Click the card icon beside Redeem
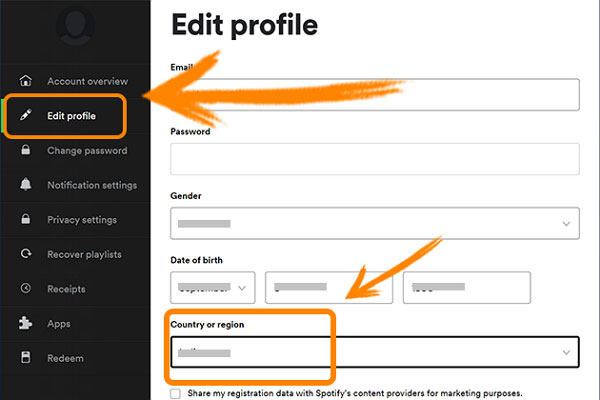The width and height of the screenshot is (600, 400). [x=26, y=358]
